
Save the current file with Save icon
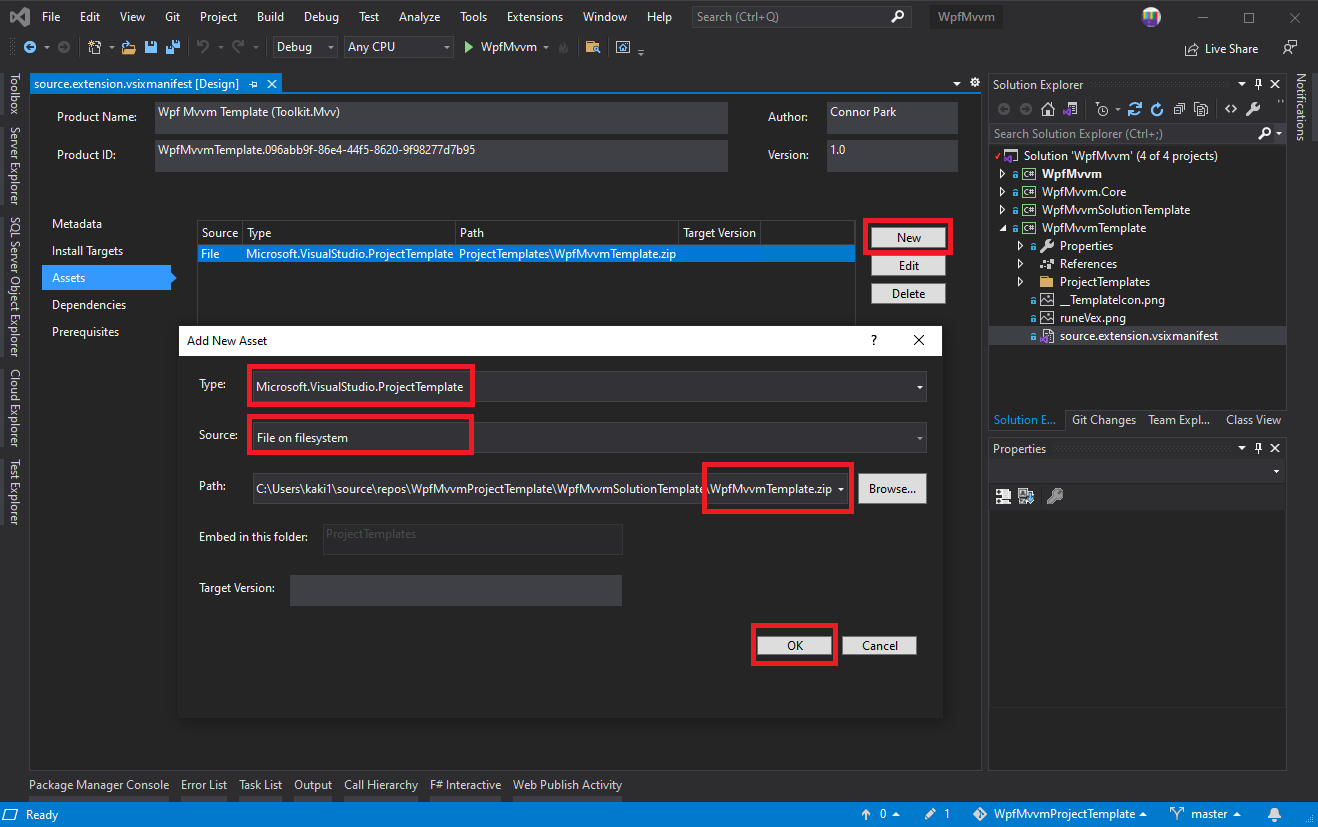pyautogui.click(x=151, y=47)
